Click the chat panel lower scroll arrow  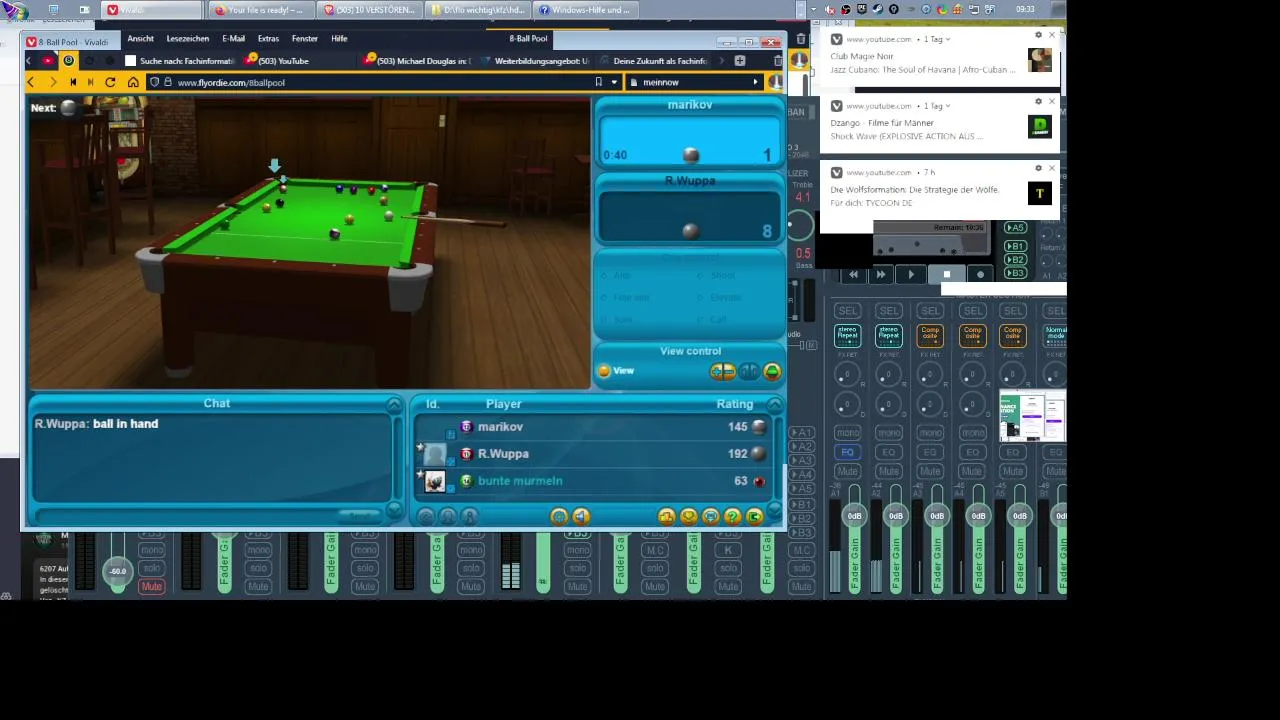pos(394,510)
